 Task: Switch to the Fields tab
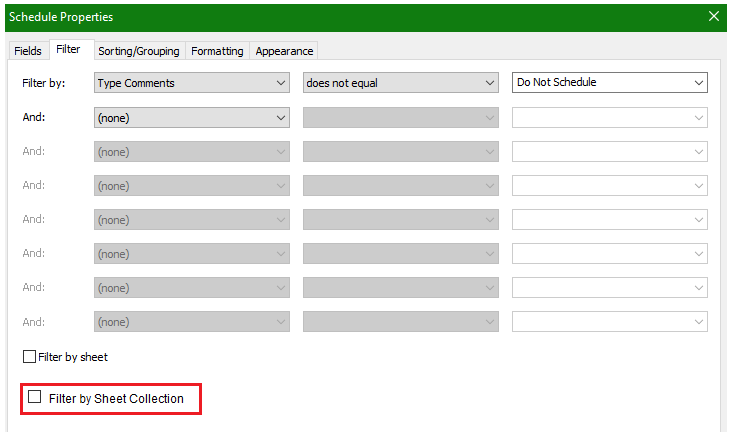(x=28, y=50)
